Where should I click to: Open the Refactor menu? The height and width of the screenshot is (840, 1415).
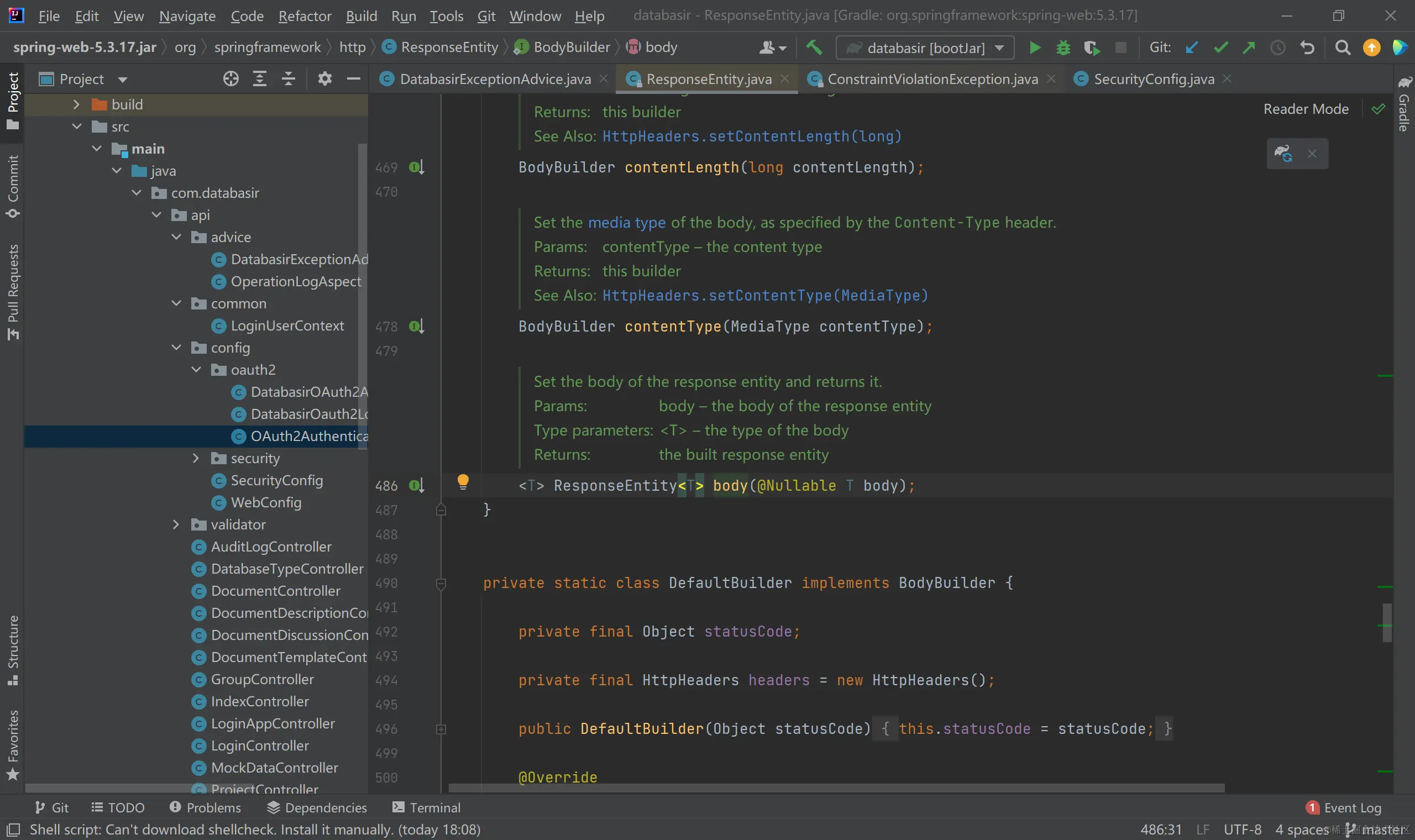click(x=304, y=16)
